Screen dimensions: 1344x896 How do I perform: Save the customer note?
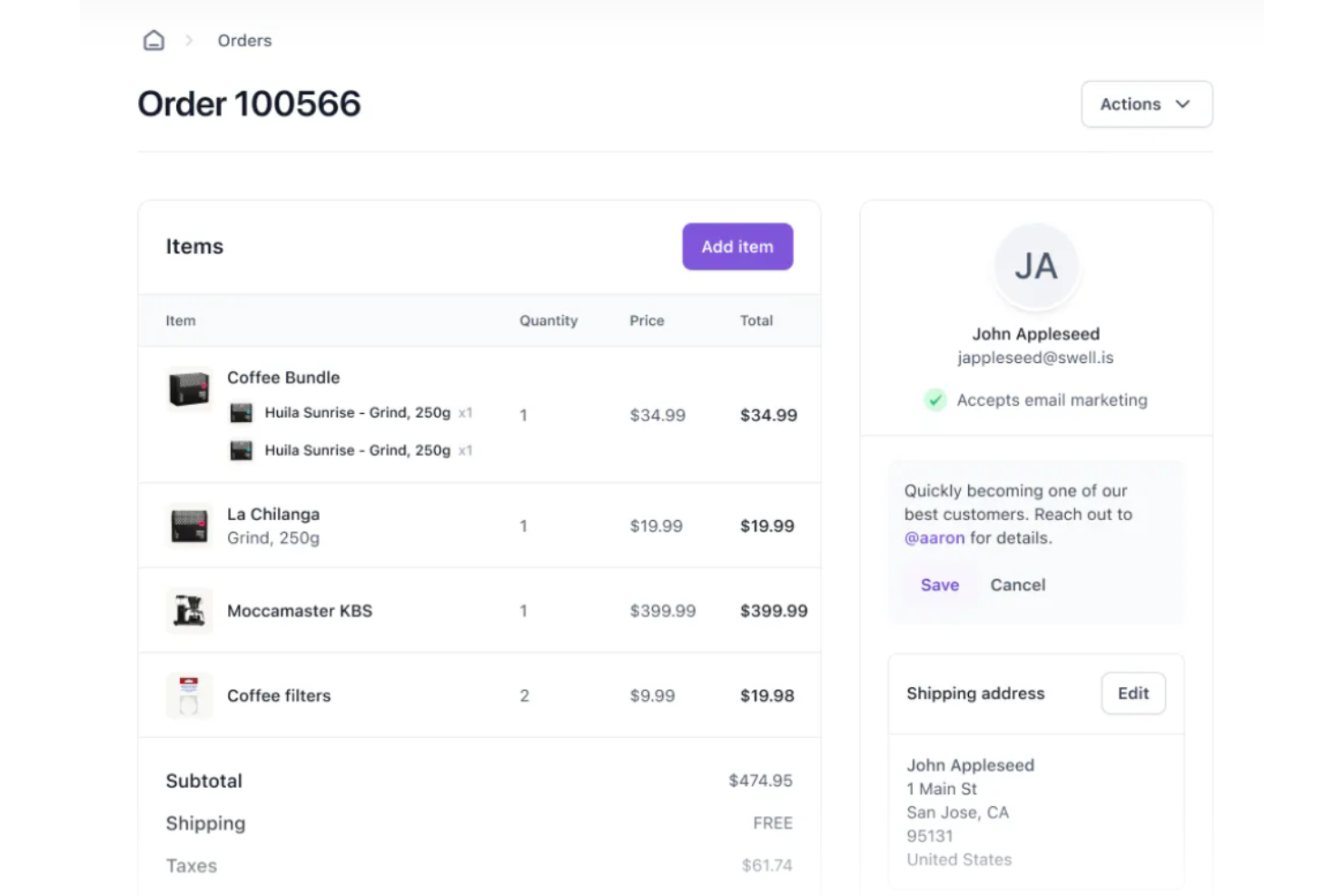pos(939,585)
